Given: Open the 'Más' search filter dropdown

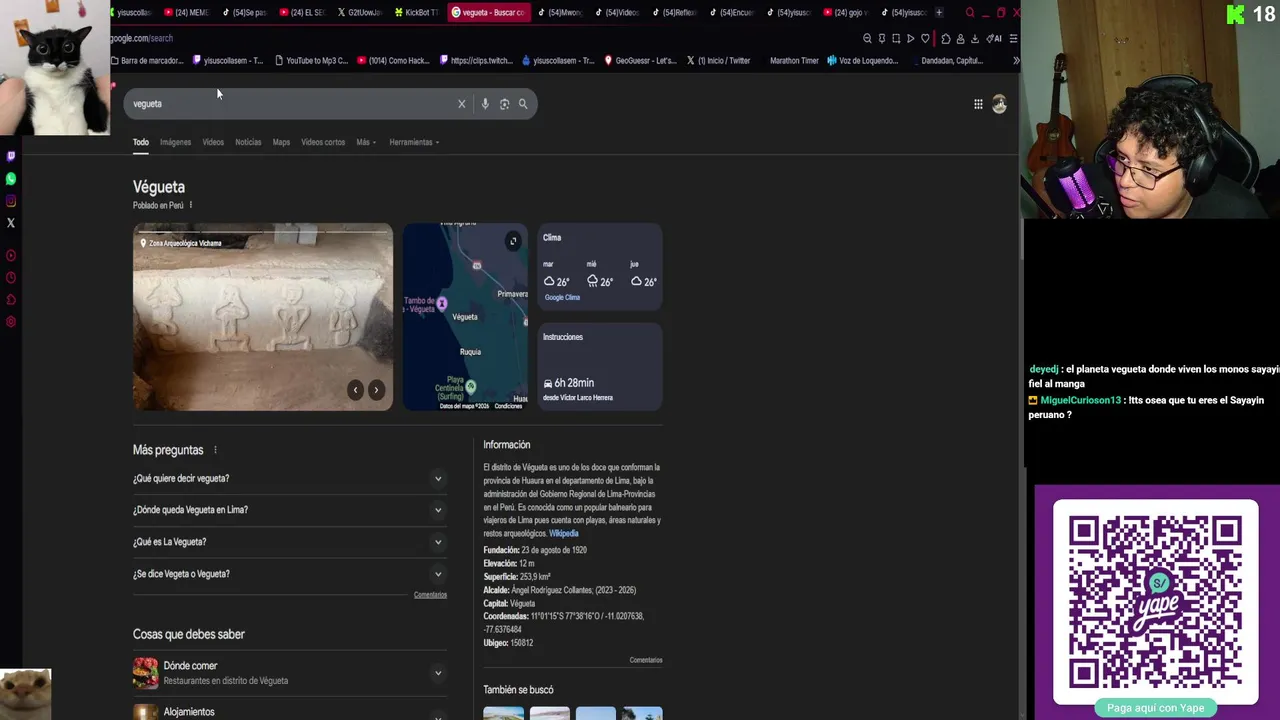Looking at the screenshot, I should coord(366,142).
